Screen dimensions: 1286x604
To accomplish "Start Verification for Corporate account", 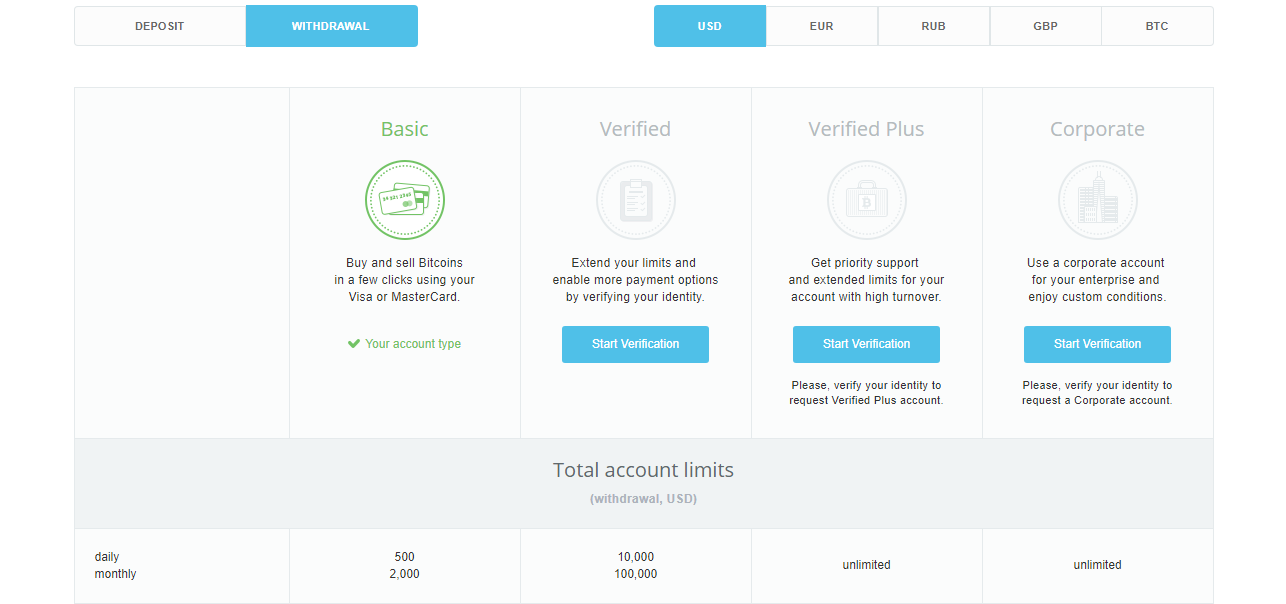I will pos(1098,344).
